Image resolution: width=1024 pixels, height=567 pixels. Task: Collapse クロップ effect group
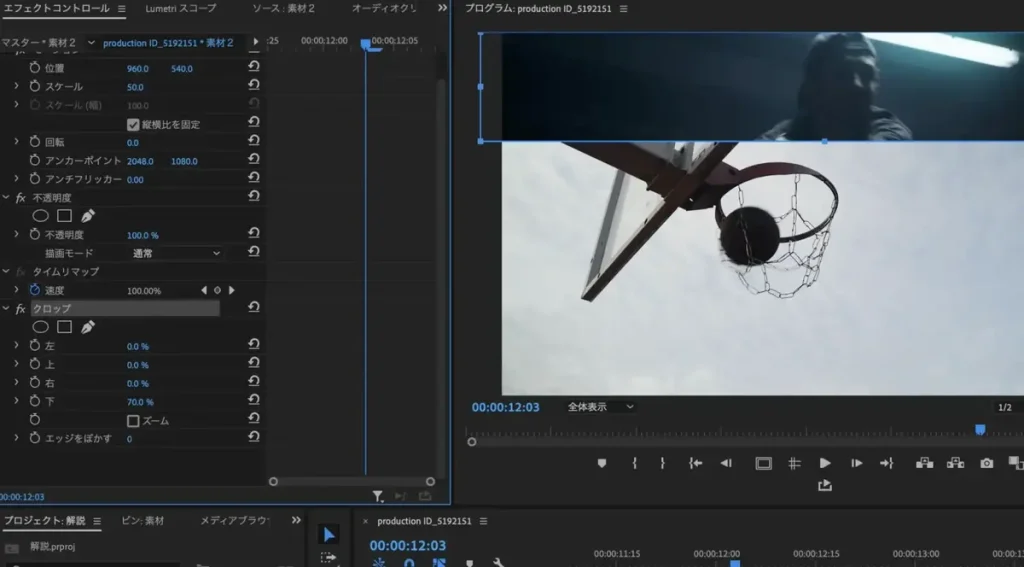pyautogui.click(x=6, y=308)
